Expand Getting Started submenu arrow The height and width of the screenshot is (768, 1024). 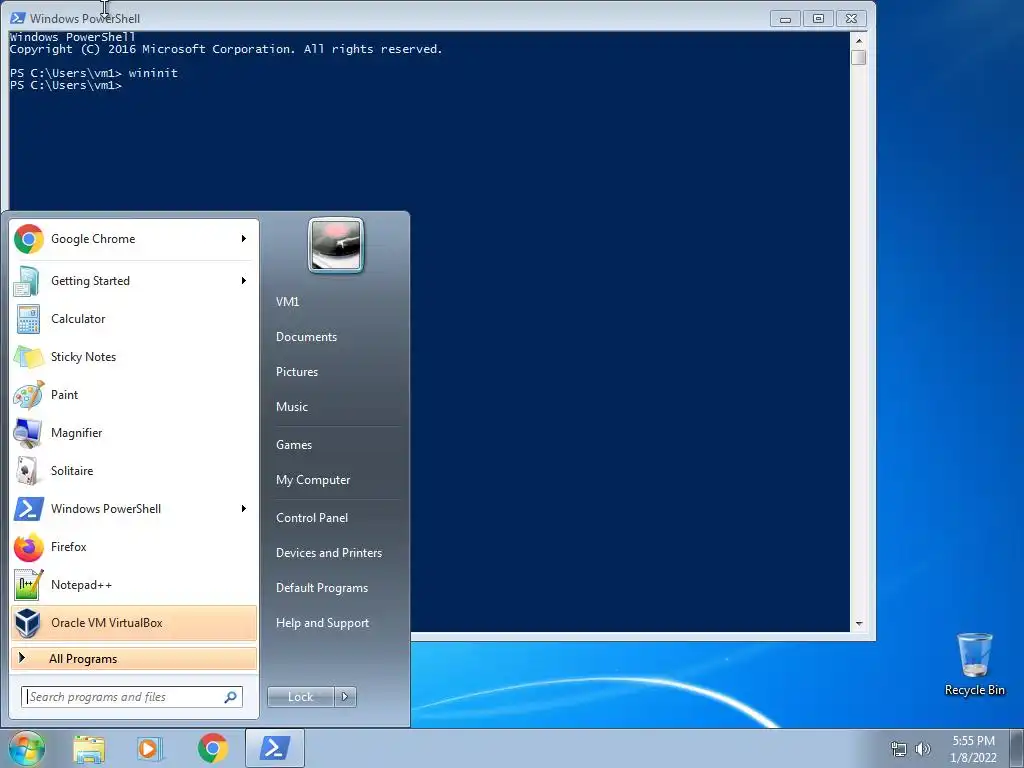[x=244, y=281]
